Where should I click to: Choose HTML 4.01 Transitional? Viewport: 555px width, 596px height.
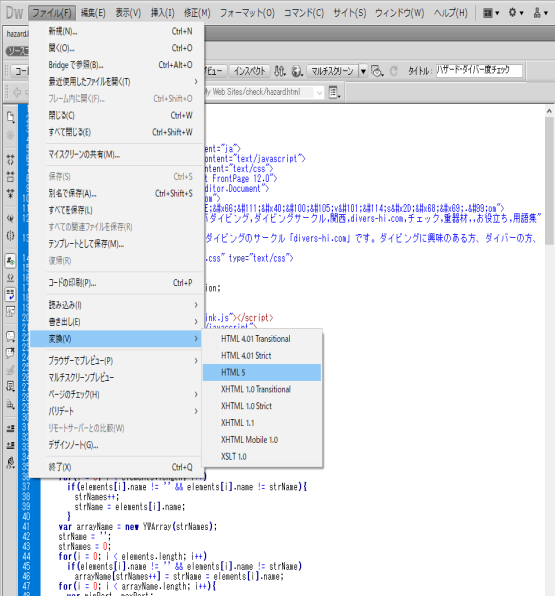click(x=262, y=339)
